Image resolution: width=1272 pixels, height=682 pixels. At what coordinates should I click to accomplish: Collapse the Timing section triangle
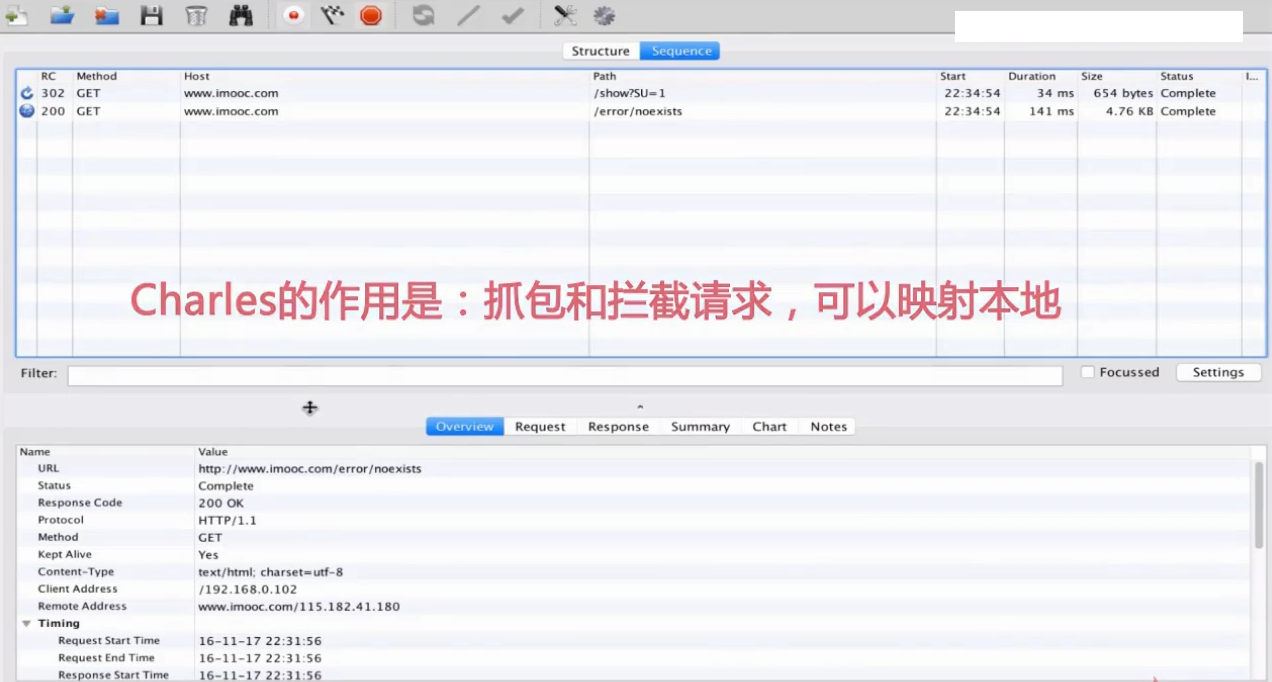click(27, 623)
